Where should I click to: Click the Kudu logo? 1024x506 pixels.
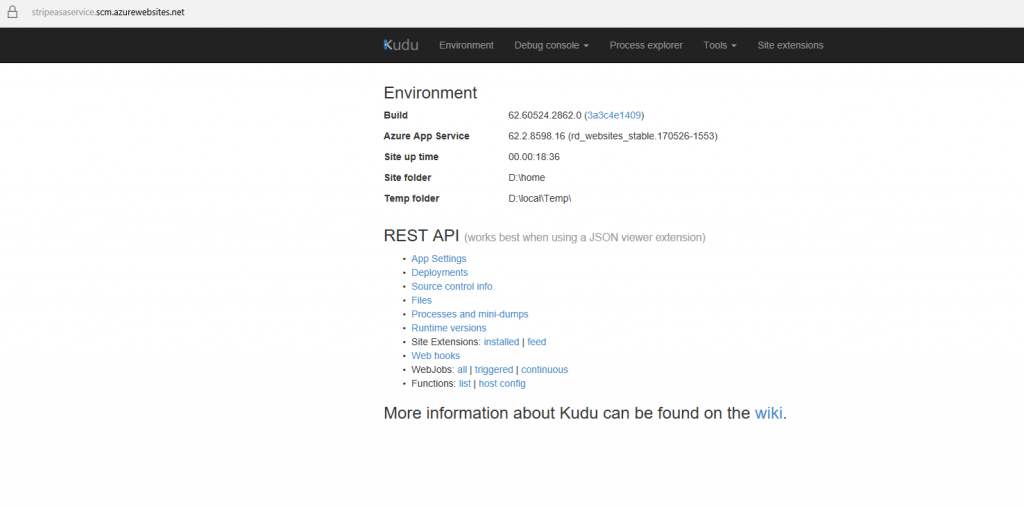(401, 45)
